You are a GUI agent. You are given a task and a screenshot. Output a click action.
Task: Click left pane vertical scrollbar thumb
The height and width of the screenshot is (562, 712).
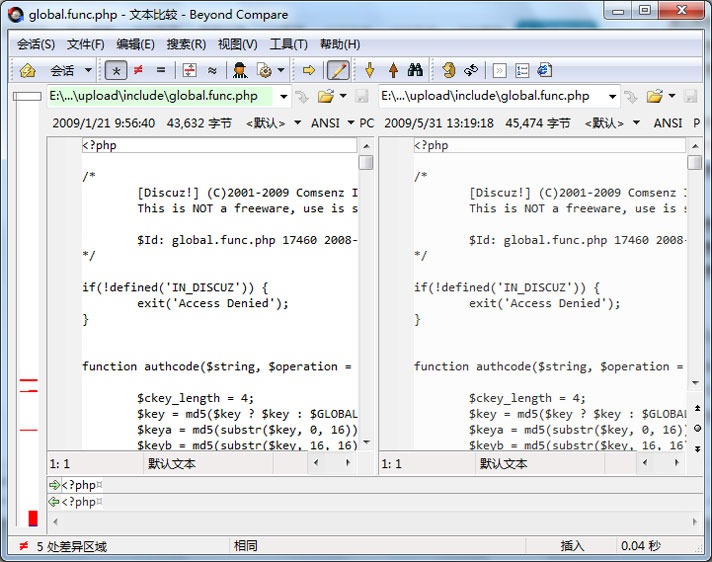pyautogui.click(x=366, y=163)
